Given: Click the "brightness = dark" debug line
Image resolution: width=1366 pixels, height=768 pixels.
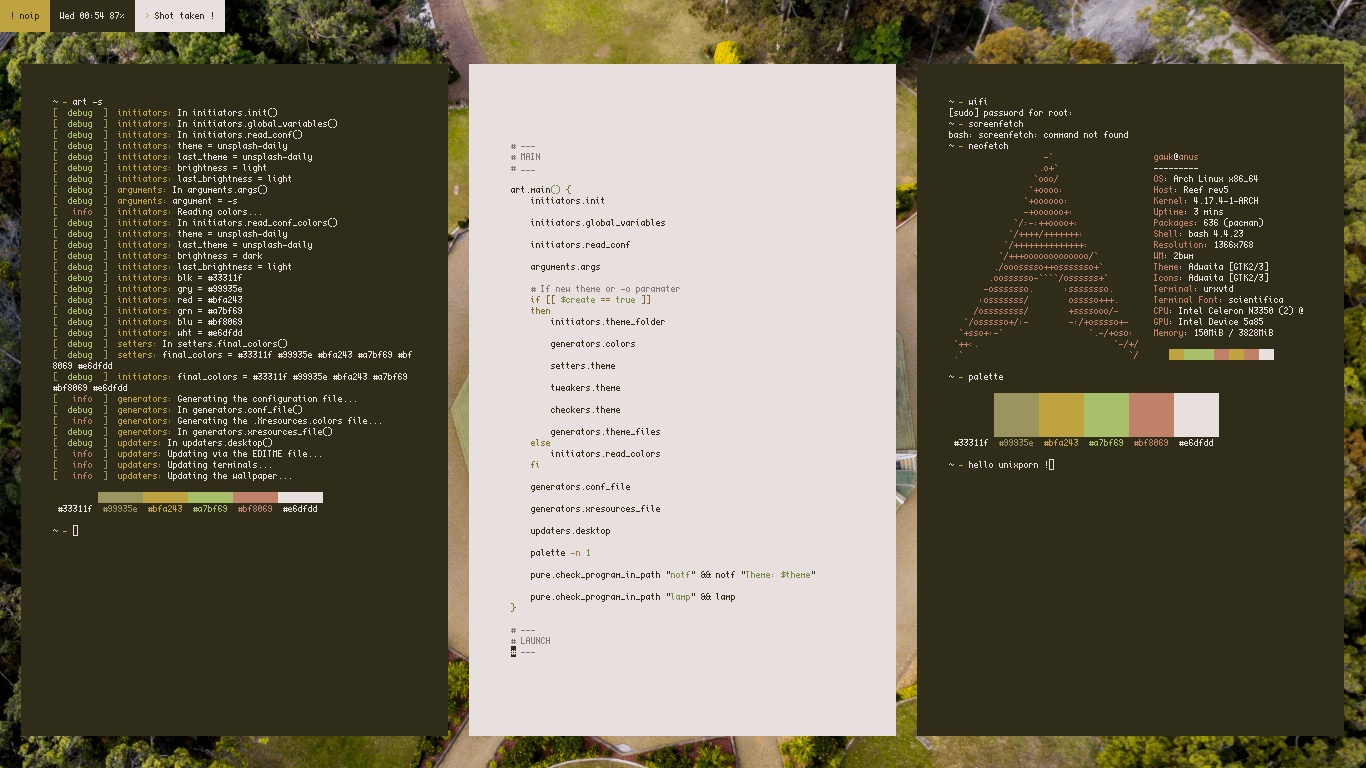Looking at the screenshot, I should pos(220,256).
